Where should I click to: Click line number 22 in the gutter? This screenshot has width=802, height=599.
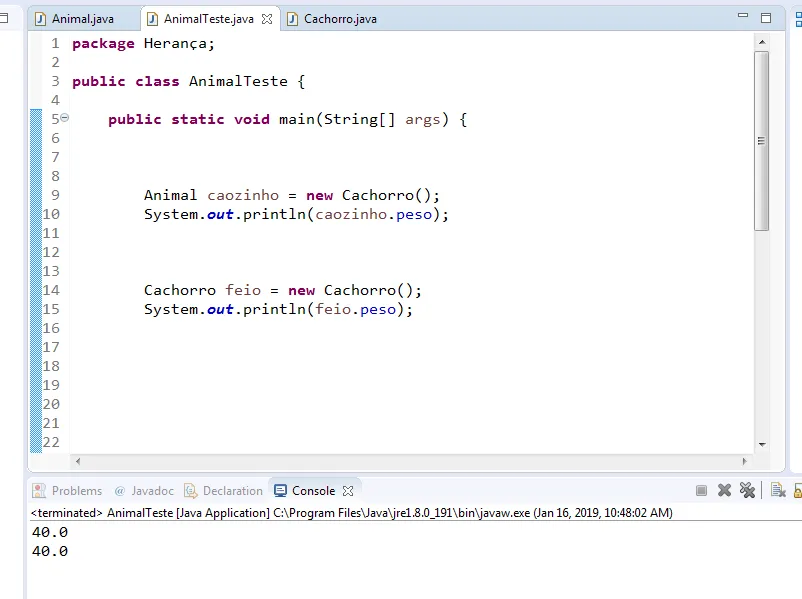pos(51,442)
